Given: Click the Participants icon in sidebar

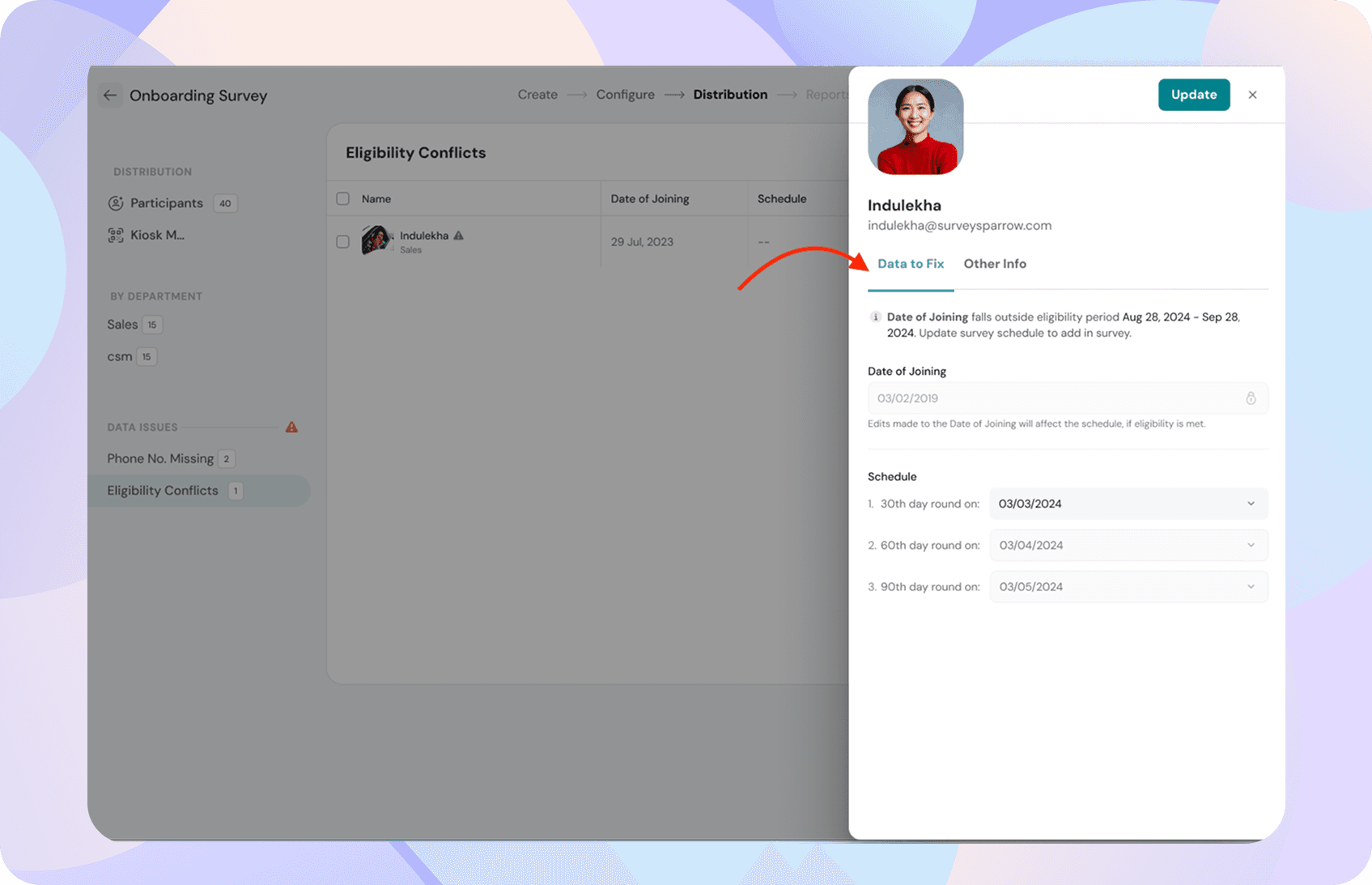Looking at the screenshot, I should (x=116, y=203).
